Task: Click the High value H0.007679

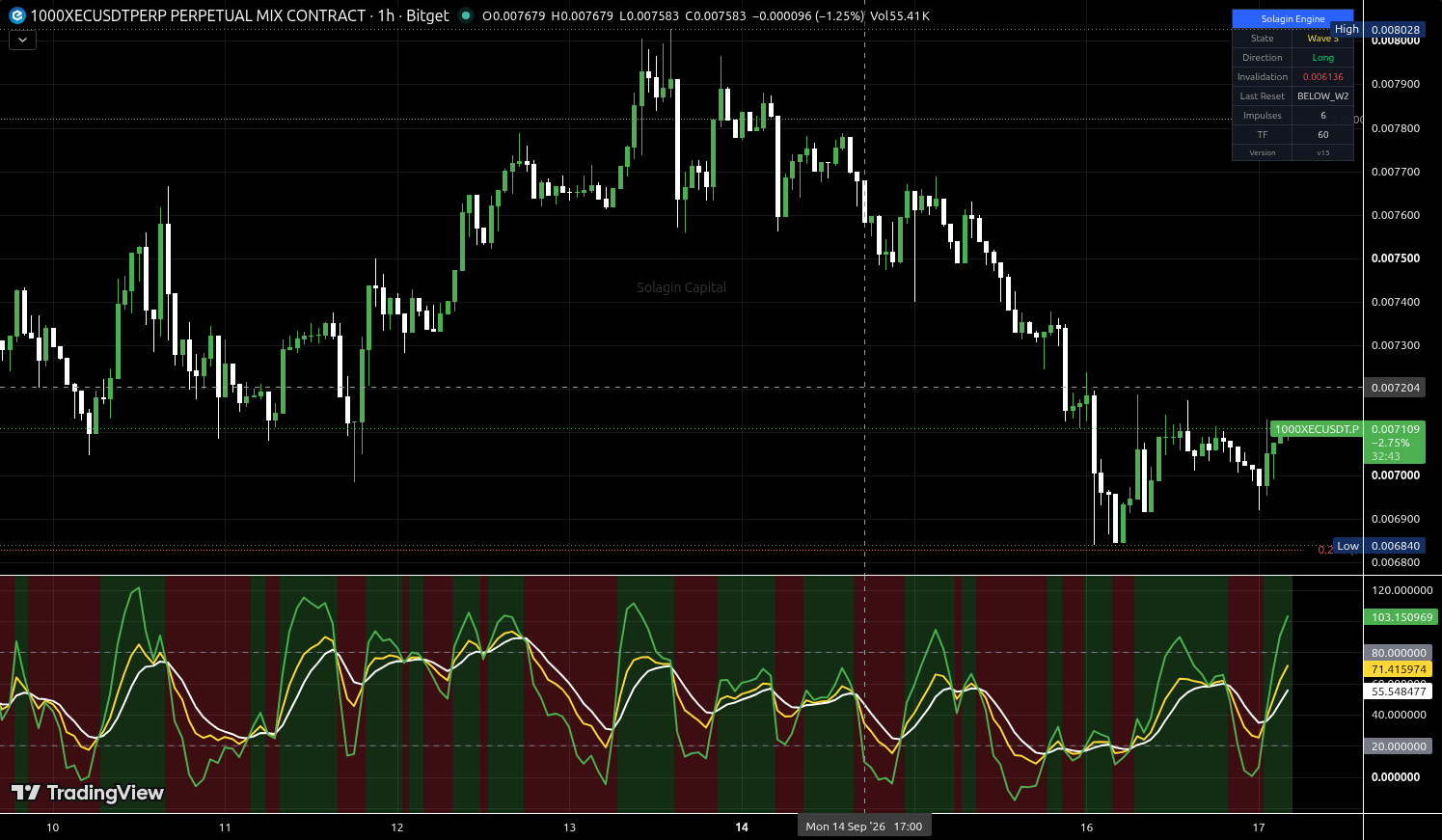Action: click(582, 15)
